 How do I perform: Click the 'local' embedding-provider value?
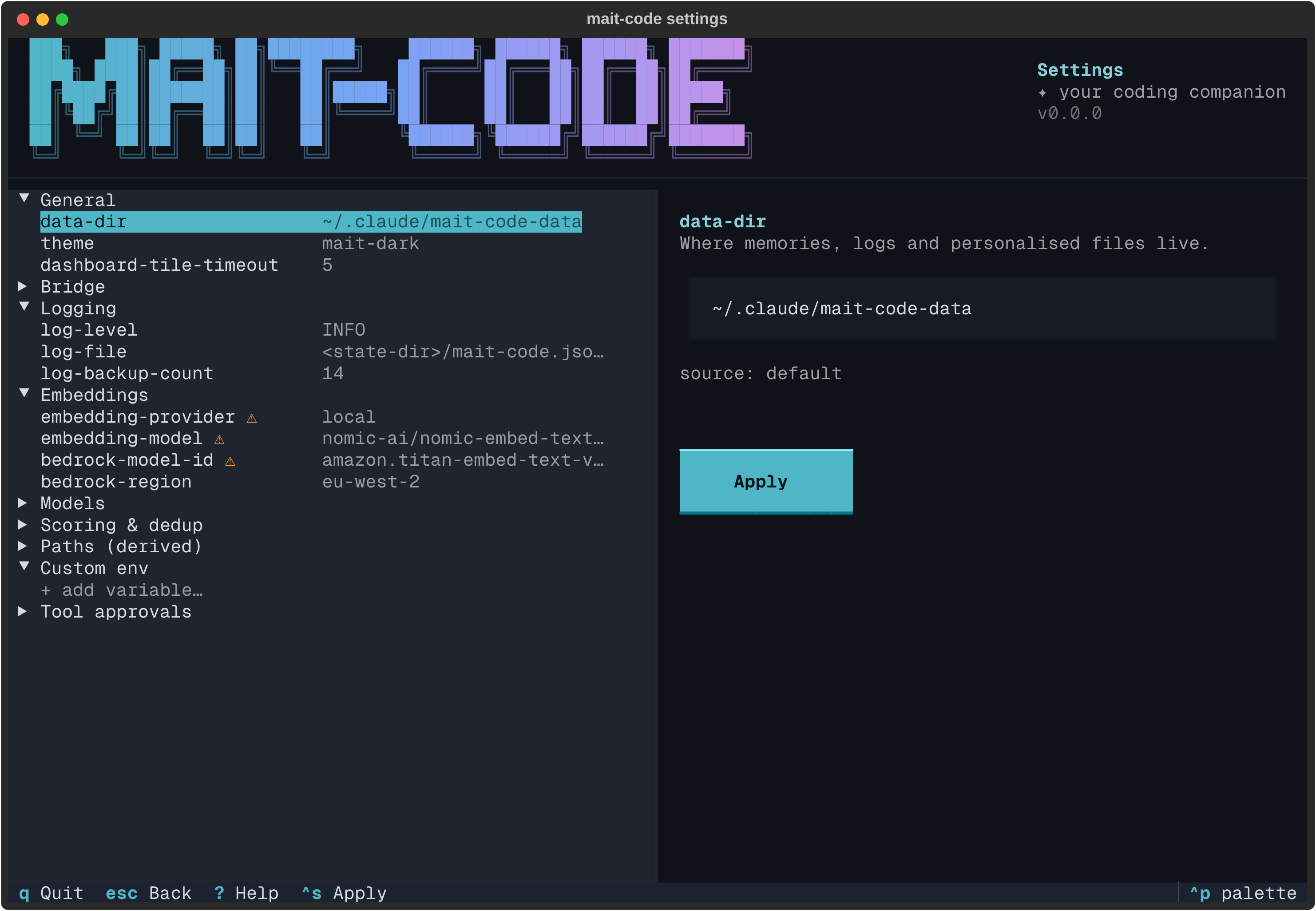[349, 417]
